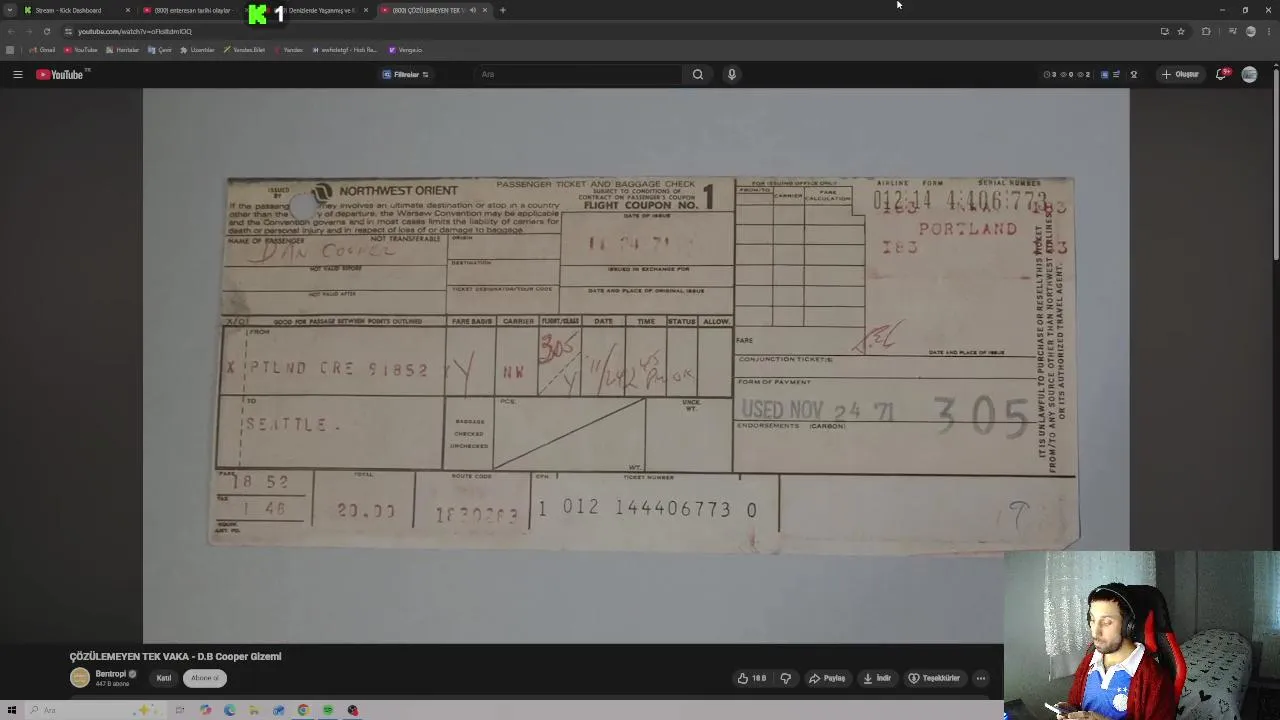The image size is (1280, 720).
Task: Like the video with thumbs up
Action: pos(751,678)
